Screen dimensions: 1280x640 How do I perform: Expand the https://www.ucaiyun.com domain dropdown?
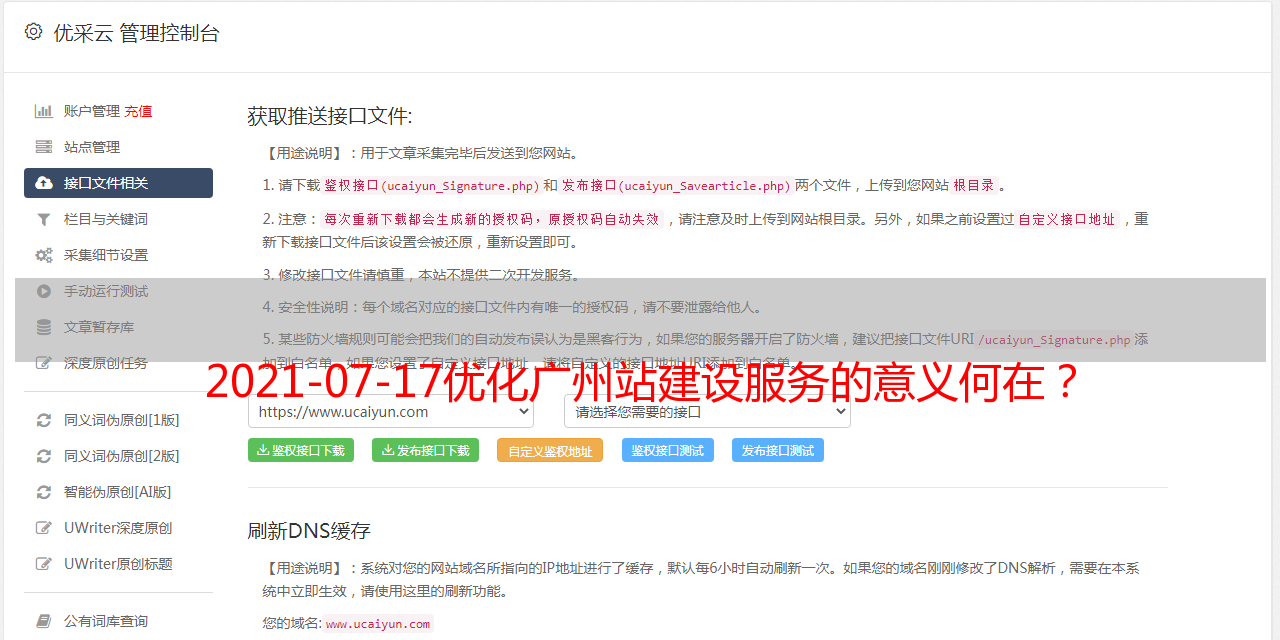[x=391, y=411]
